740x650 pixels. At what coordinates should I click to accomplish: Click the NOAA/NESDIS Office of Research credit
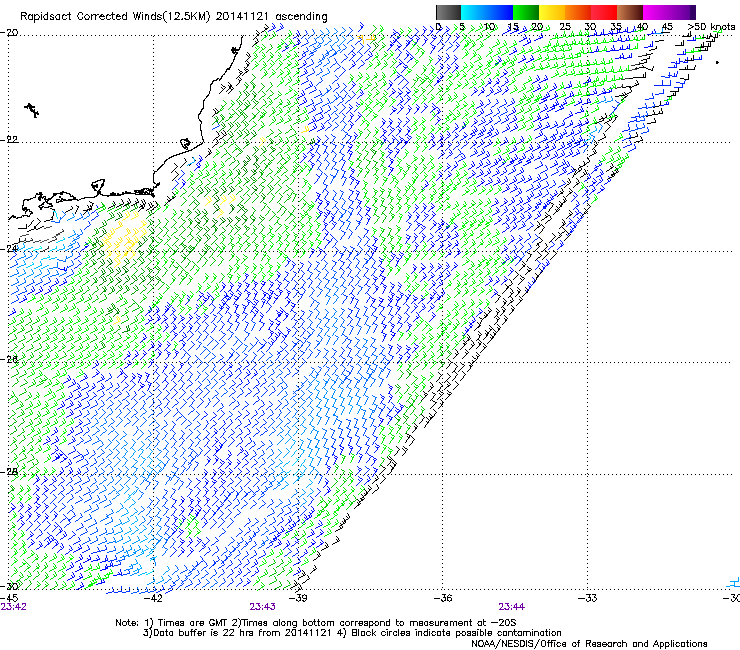click(x=589, y=644)
